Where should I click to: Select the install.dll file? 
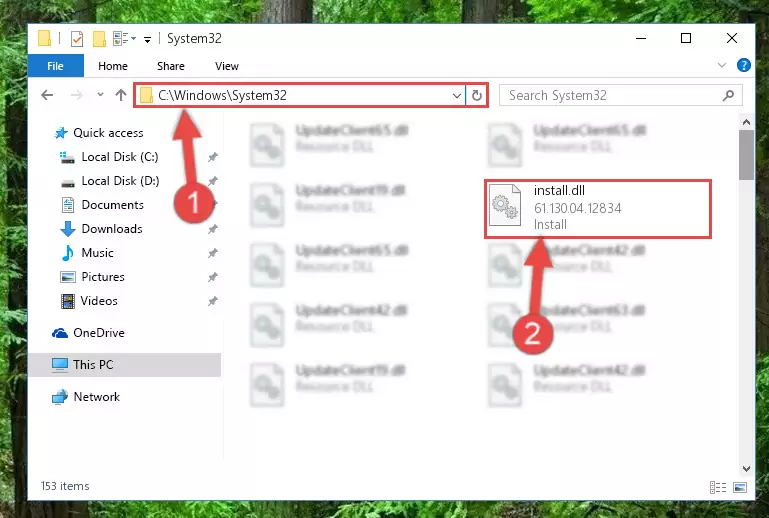[598, 209]
